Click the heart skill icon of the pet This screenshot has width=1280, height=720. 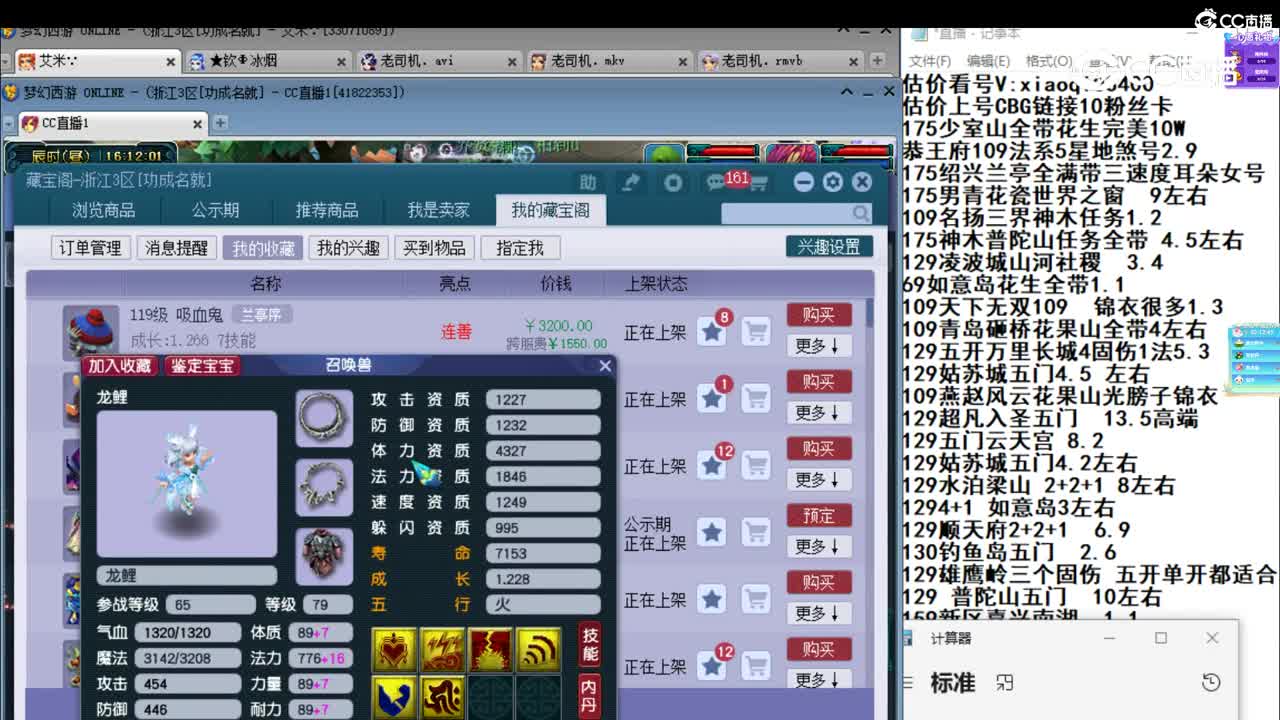click(x=394, y=650)
